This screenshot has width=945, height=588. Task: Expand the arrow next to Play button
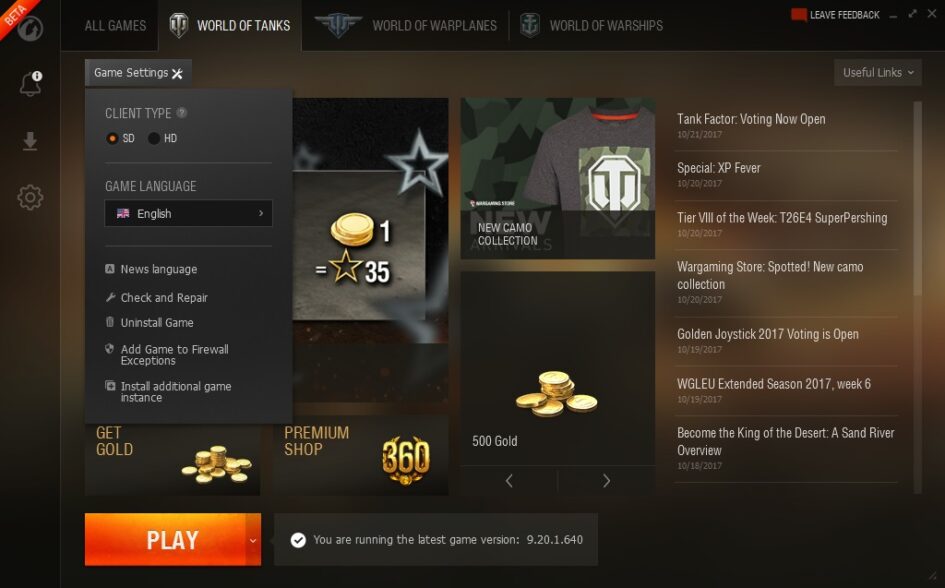[x=253, y=540]
